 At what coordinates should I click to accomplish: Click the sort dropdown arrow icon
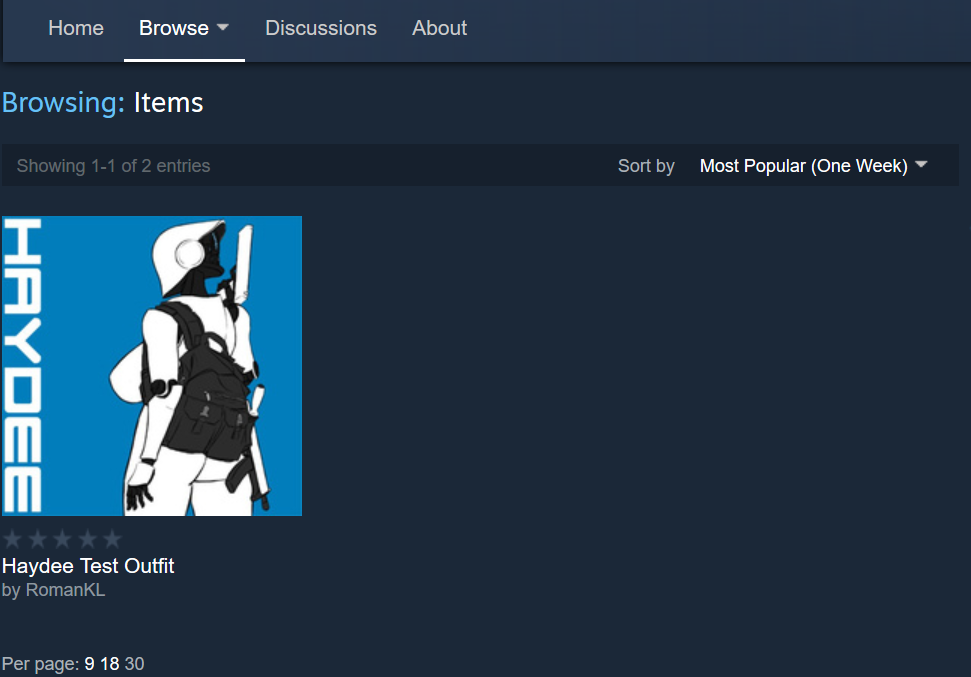coord(921,165)
